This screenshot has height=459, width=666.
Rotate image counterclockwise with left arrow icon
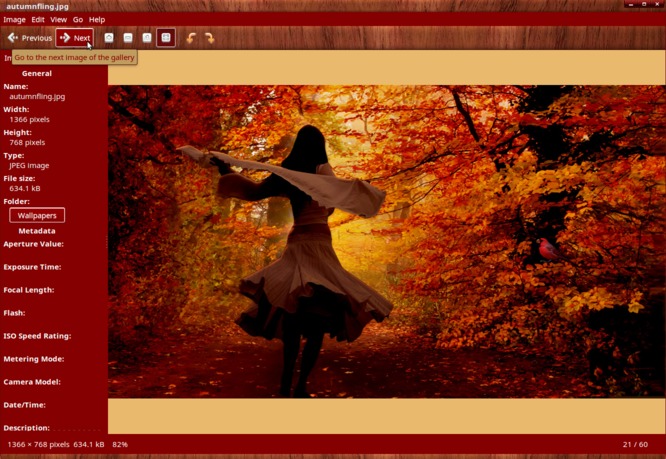coord(191,38)
